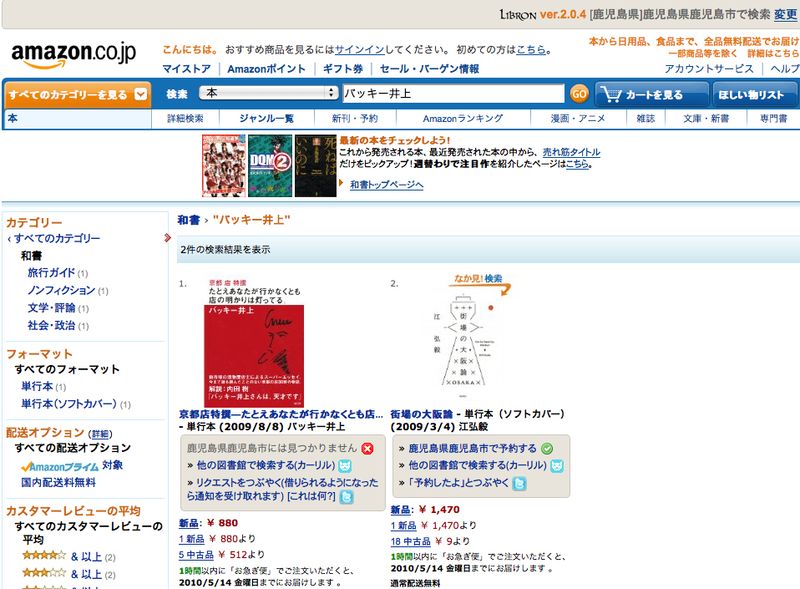Filter by 単行本 format

[x=37, y=386]
